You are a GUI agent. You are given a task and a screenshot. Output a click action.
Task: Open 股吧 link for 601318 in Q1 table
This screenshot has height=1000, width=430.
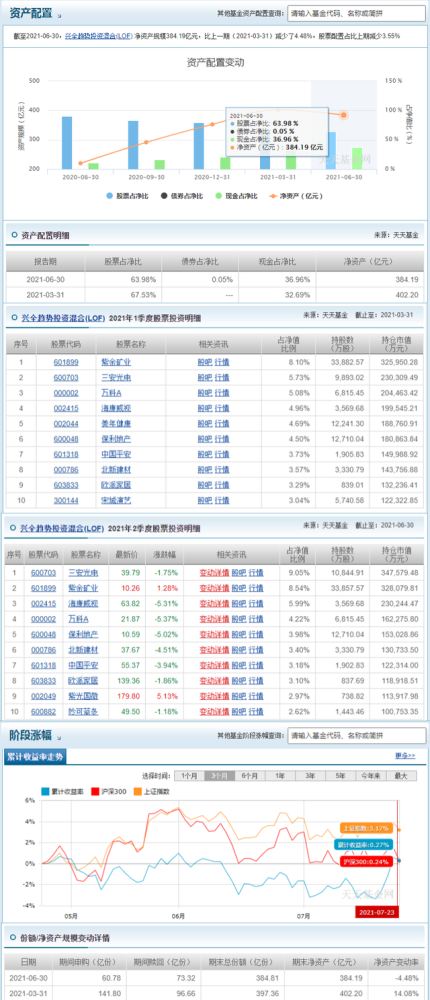pyautogui.click(x=205, y=454)
